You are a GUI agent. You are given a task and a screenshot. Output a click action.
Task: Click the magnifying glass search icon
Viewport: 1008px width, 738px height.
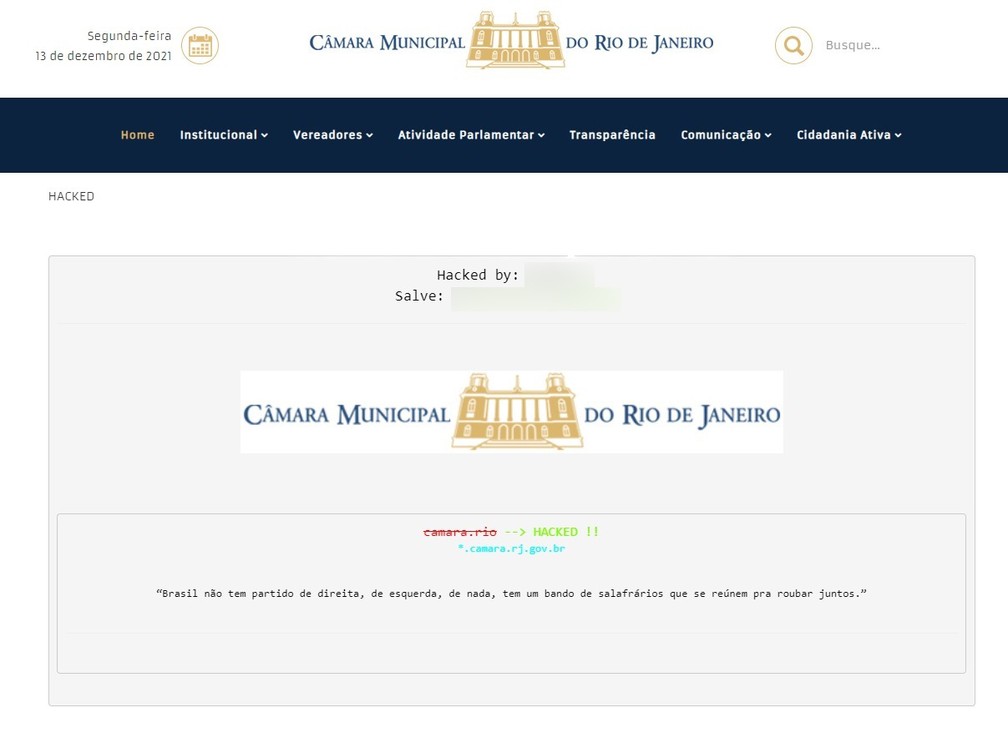[x=793, y=45]
